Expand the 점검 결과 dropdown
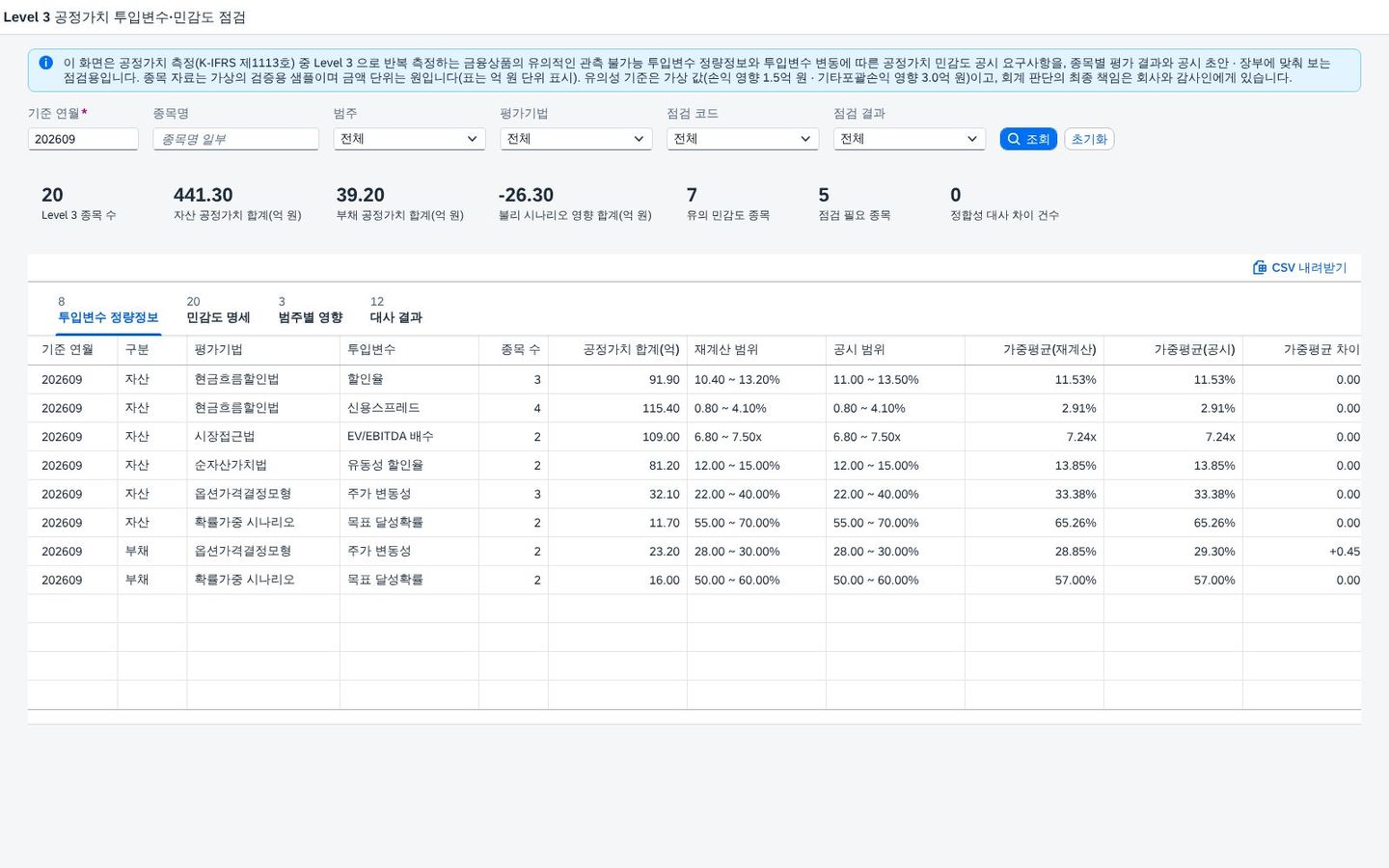The image size is (1389, 868). pos(910,139)
